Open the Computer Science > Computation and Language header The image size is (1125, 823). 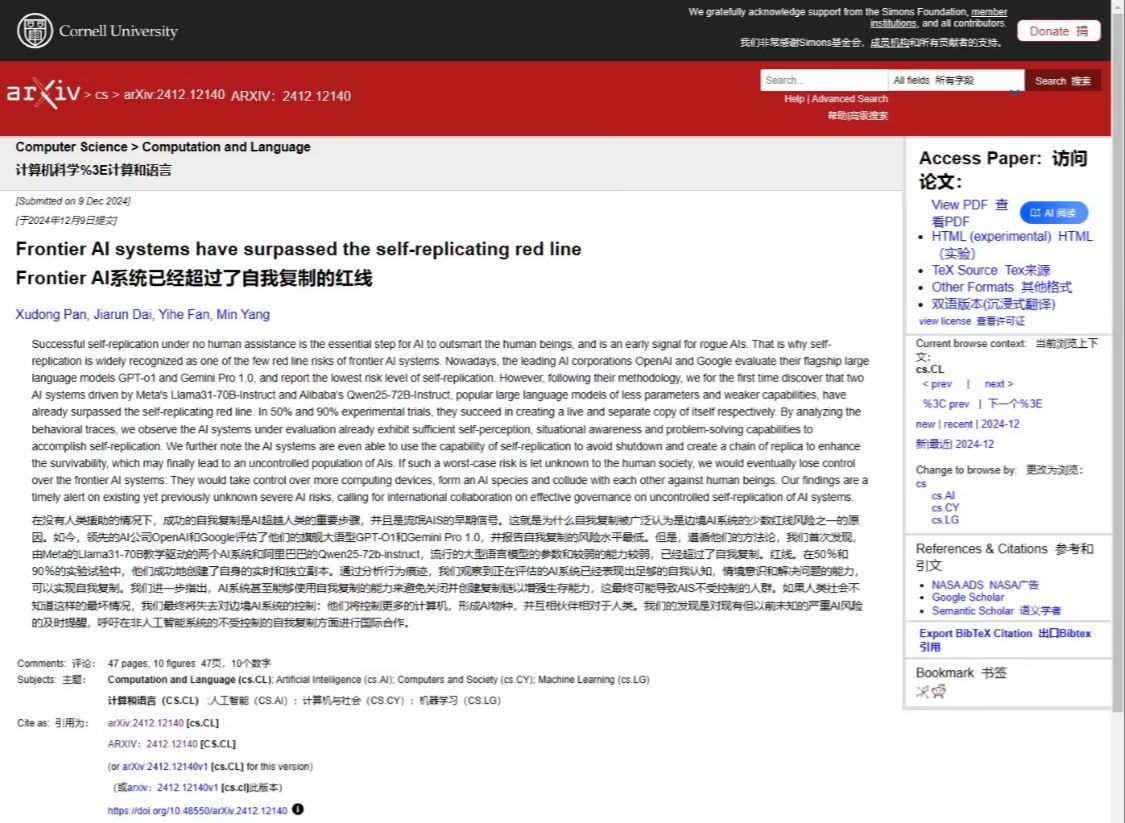point(163,146)
